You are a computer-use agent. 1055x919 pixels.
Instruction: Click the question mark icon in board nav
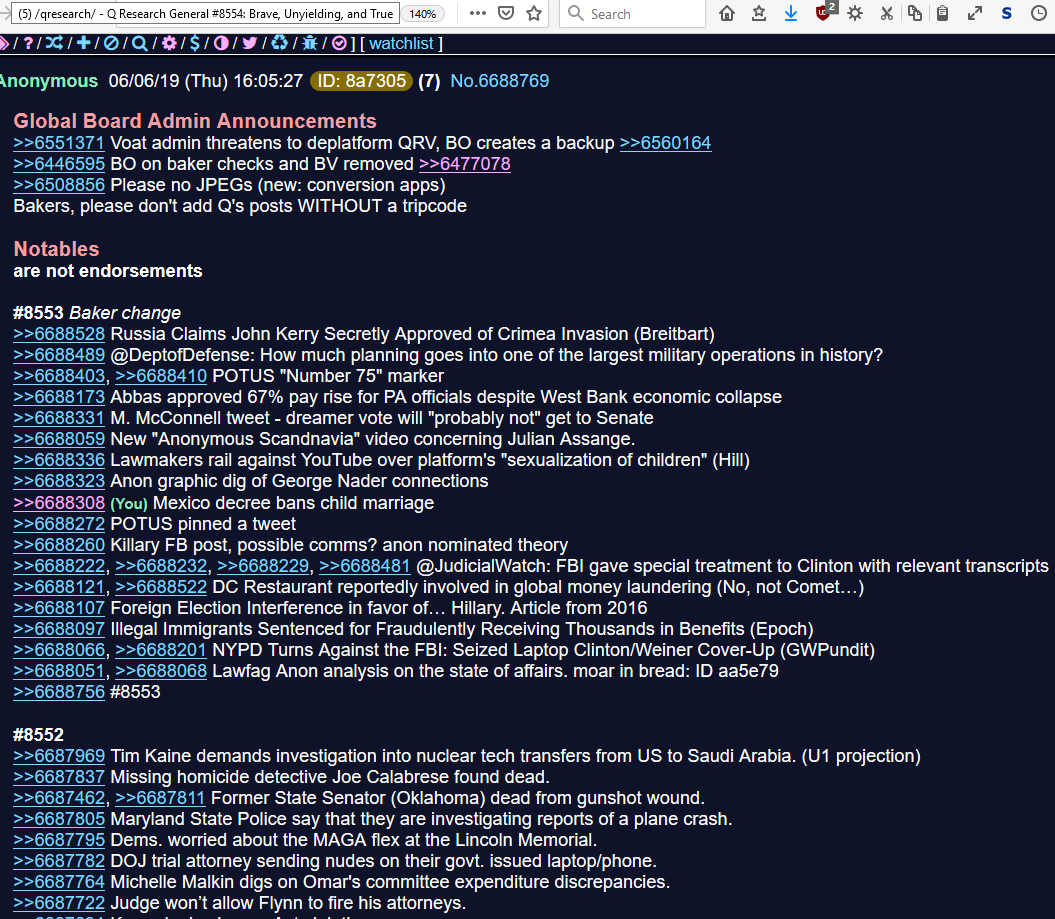pos(28,44)
